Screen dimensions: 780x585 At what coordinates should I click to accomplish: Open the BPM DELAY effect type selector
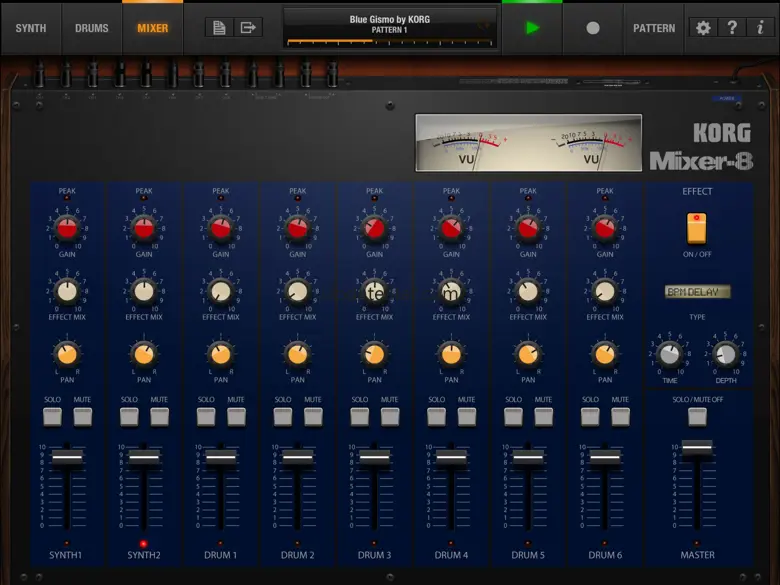point(697,292)
